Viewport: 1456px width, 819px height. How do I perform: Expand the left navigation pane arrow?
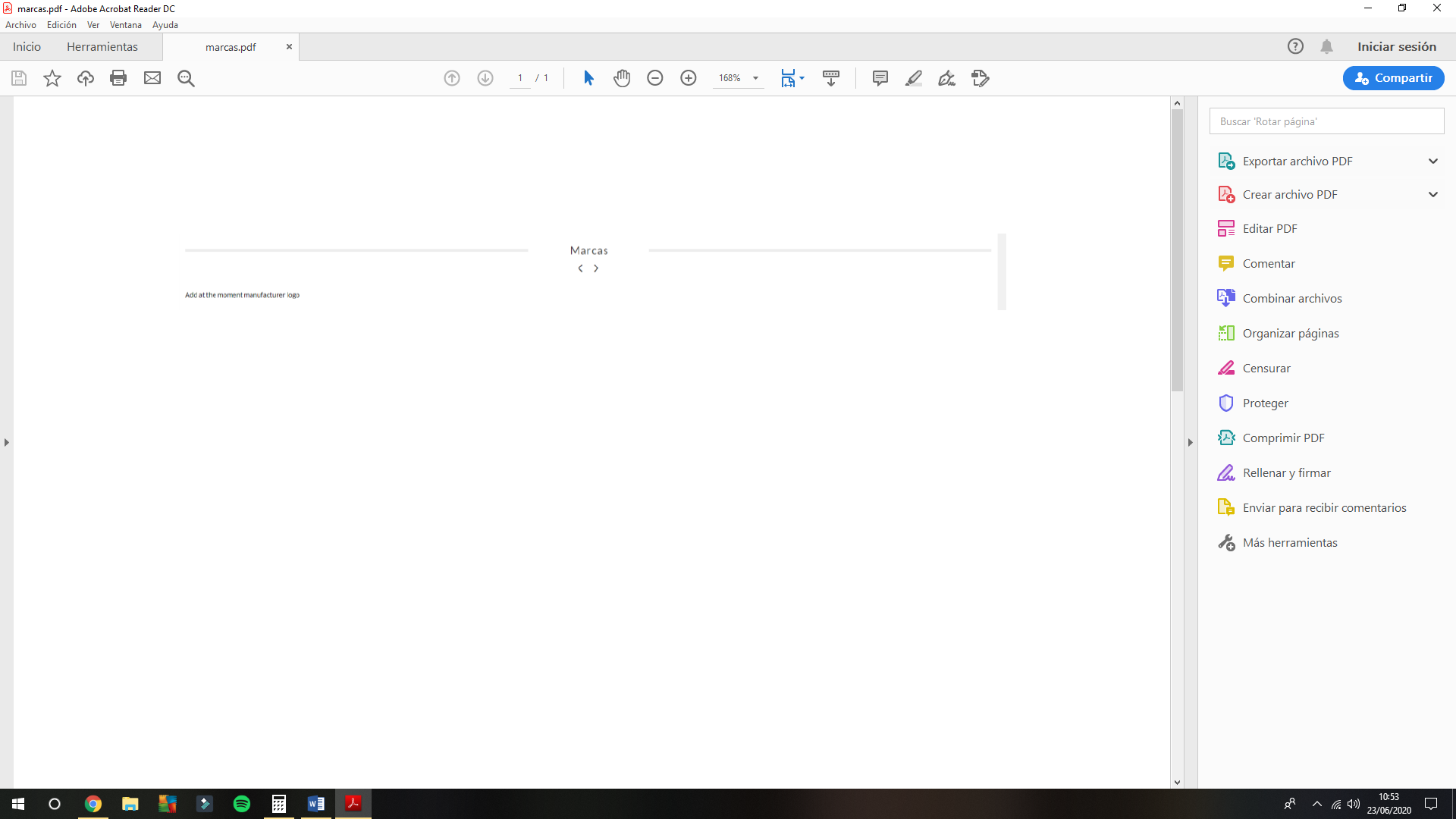click(7, 442)
